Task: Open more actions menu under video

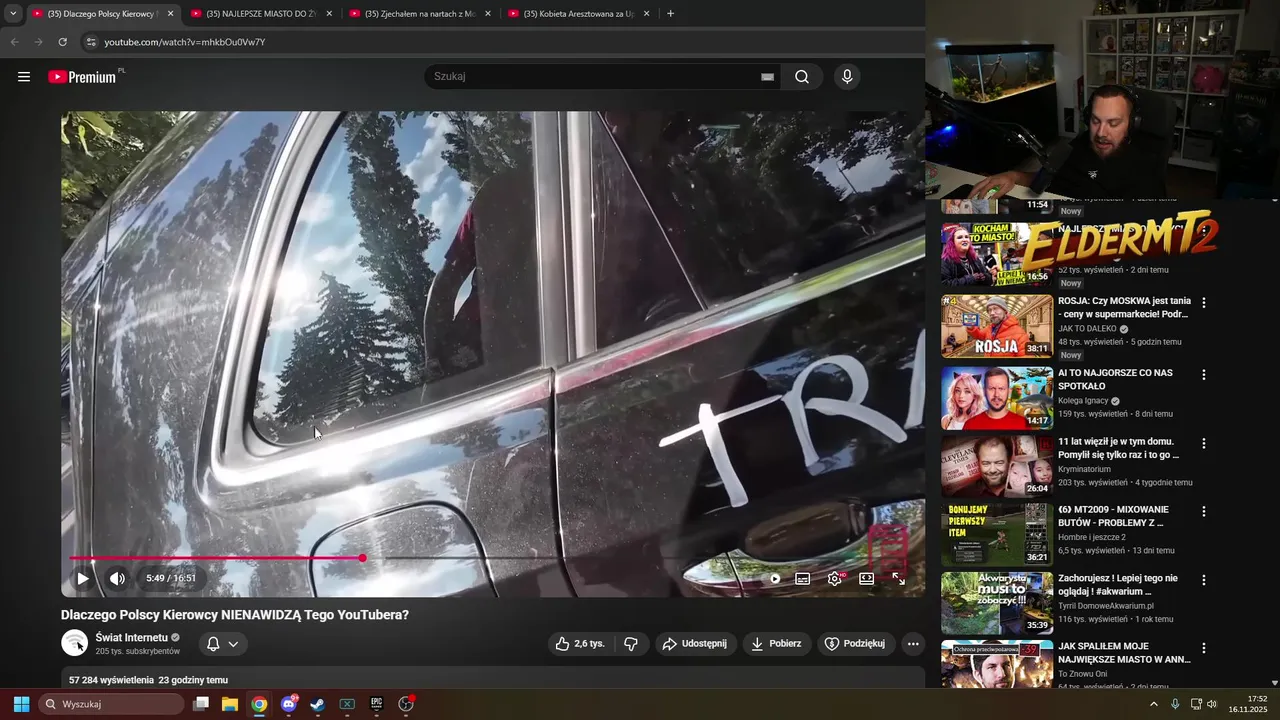Action: [x=913, y=644]
